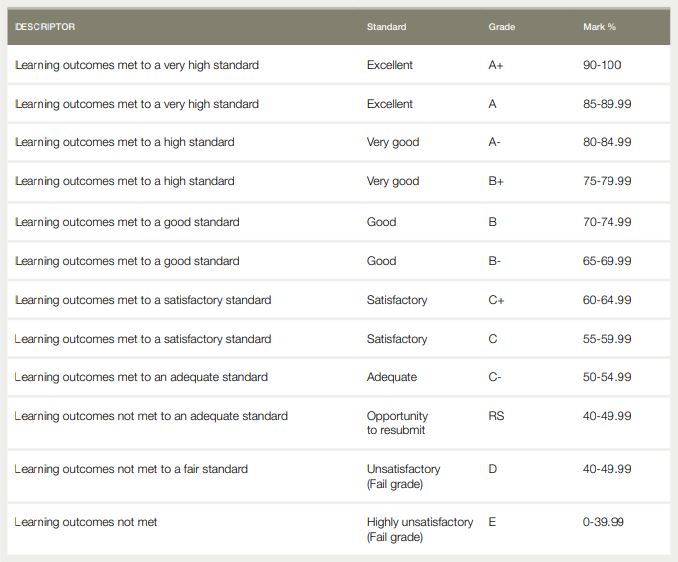This screenshot has width=678, height=562.
Task: Click the Standard column header
Action: 386,27
